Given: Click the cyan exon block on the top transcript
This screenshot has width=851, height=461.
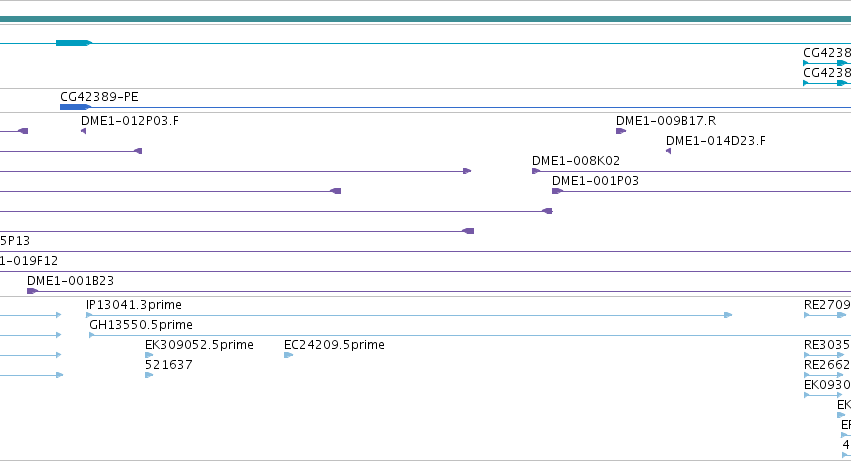Looking at the screenshot, I should [x=74, y=43].
